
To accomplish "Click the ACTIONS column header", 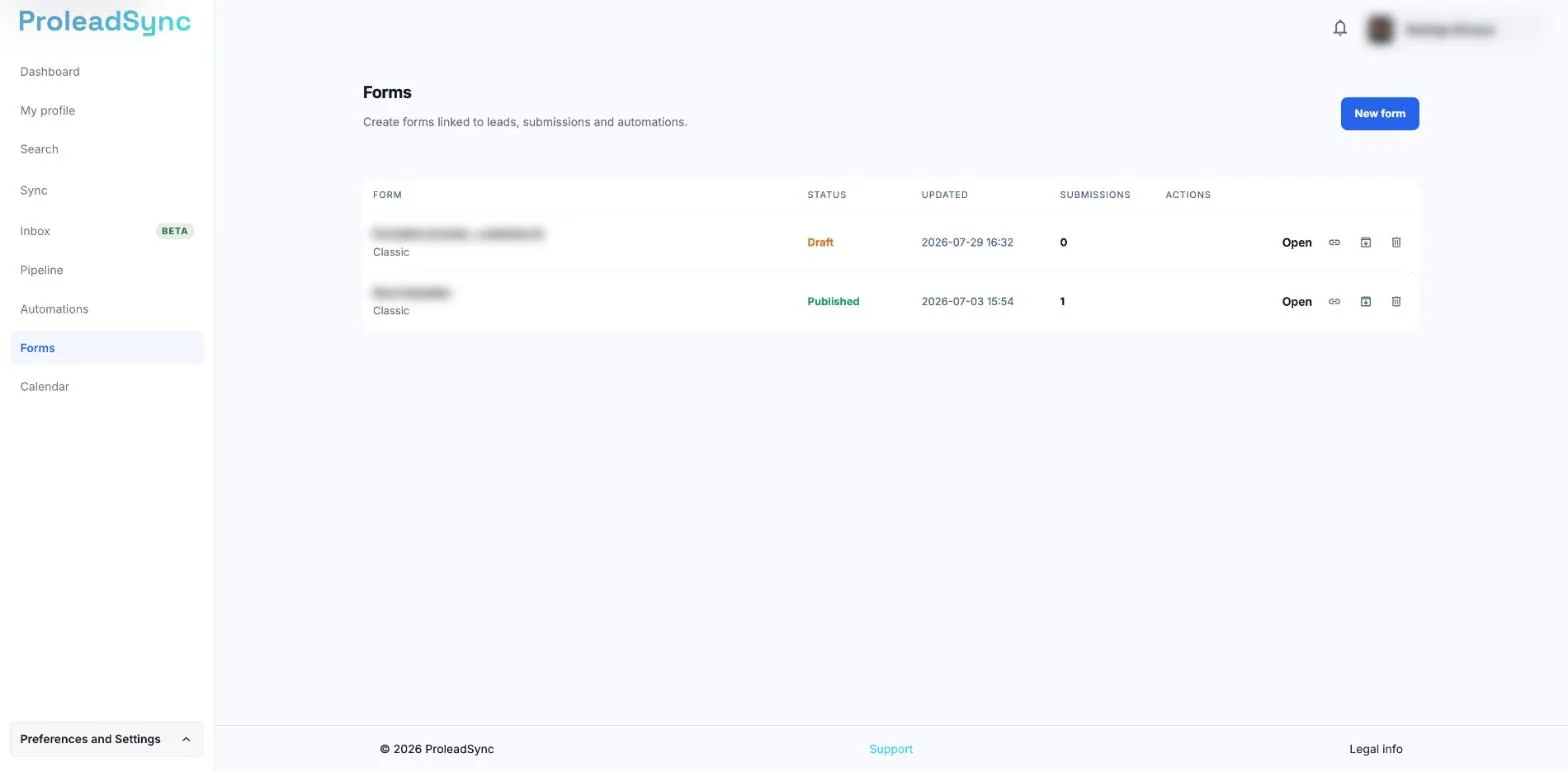I will pyautogui.click(x=1188, y=195).
